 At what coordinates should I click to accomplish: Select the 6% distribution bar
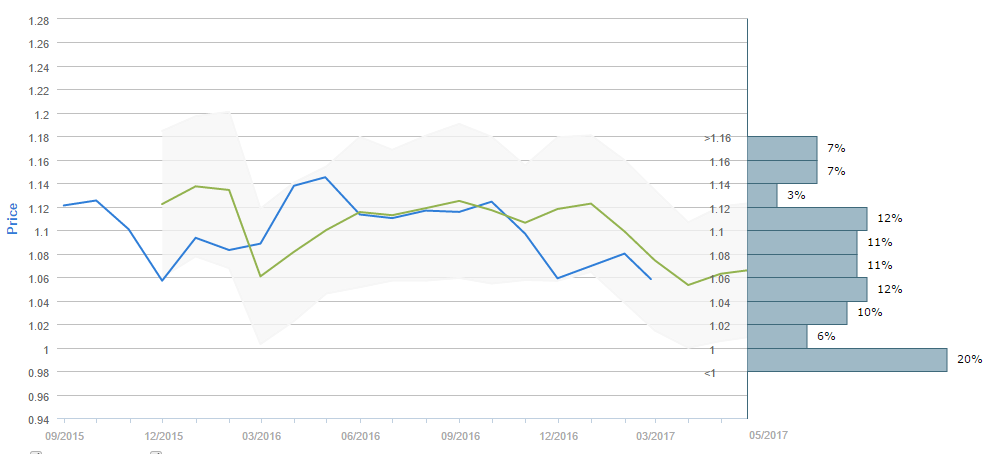(x=777, y=336)
